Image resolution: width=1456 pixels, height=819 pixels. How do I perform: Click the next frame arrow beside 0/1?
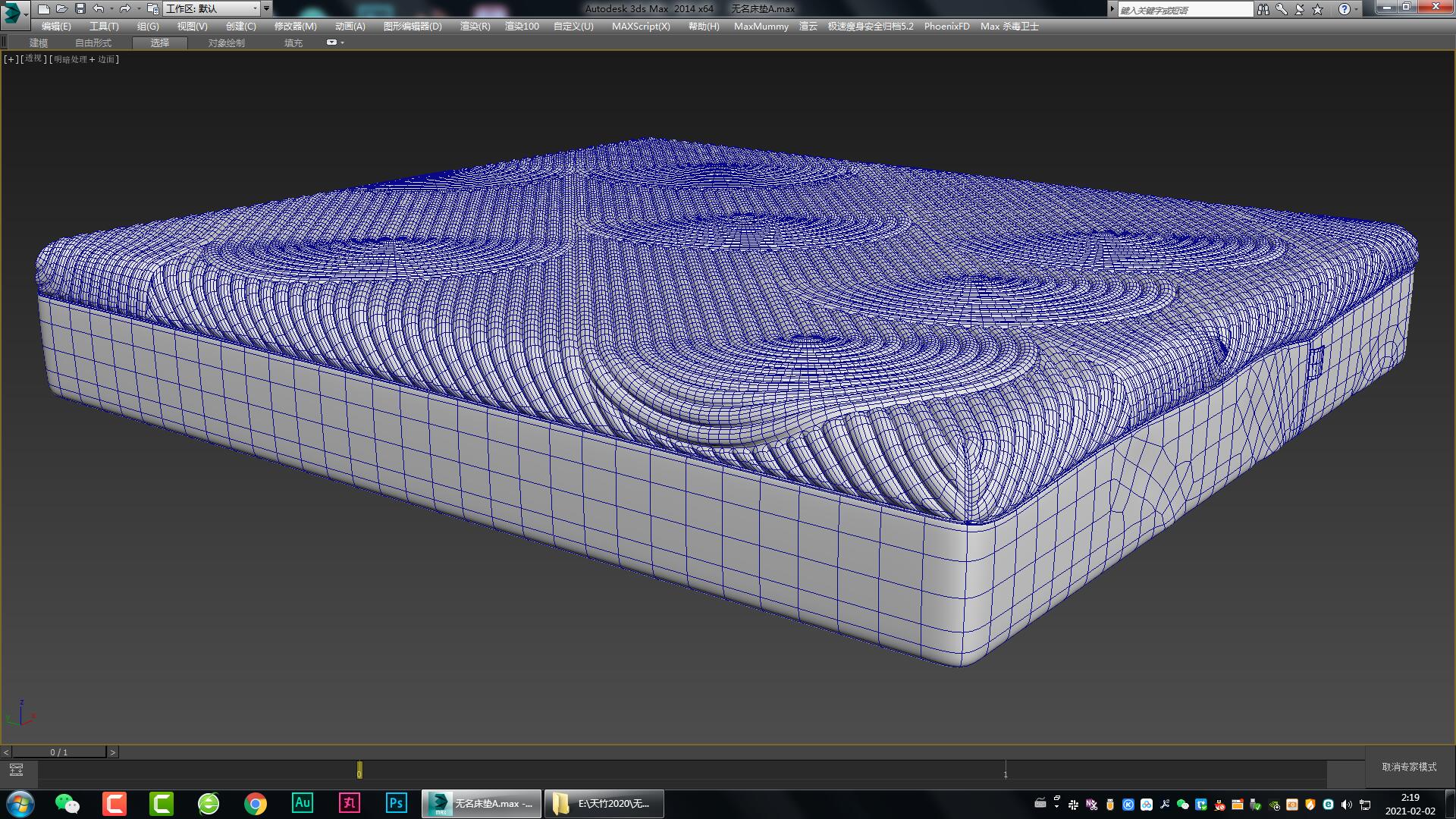tap(113, 752)
